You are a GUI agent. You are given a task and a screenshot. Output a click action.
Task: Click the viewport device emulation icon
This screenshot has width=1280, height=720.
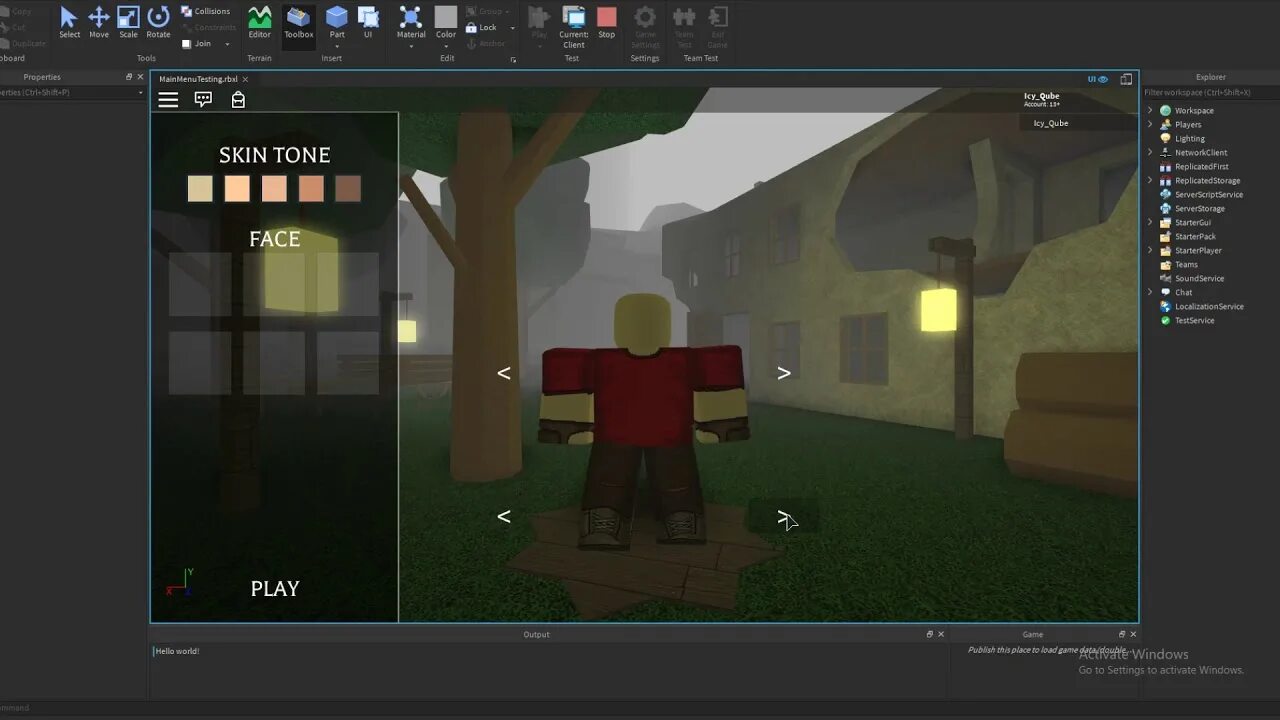(x=1127, y=79)
